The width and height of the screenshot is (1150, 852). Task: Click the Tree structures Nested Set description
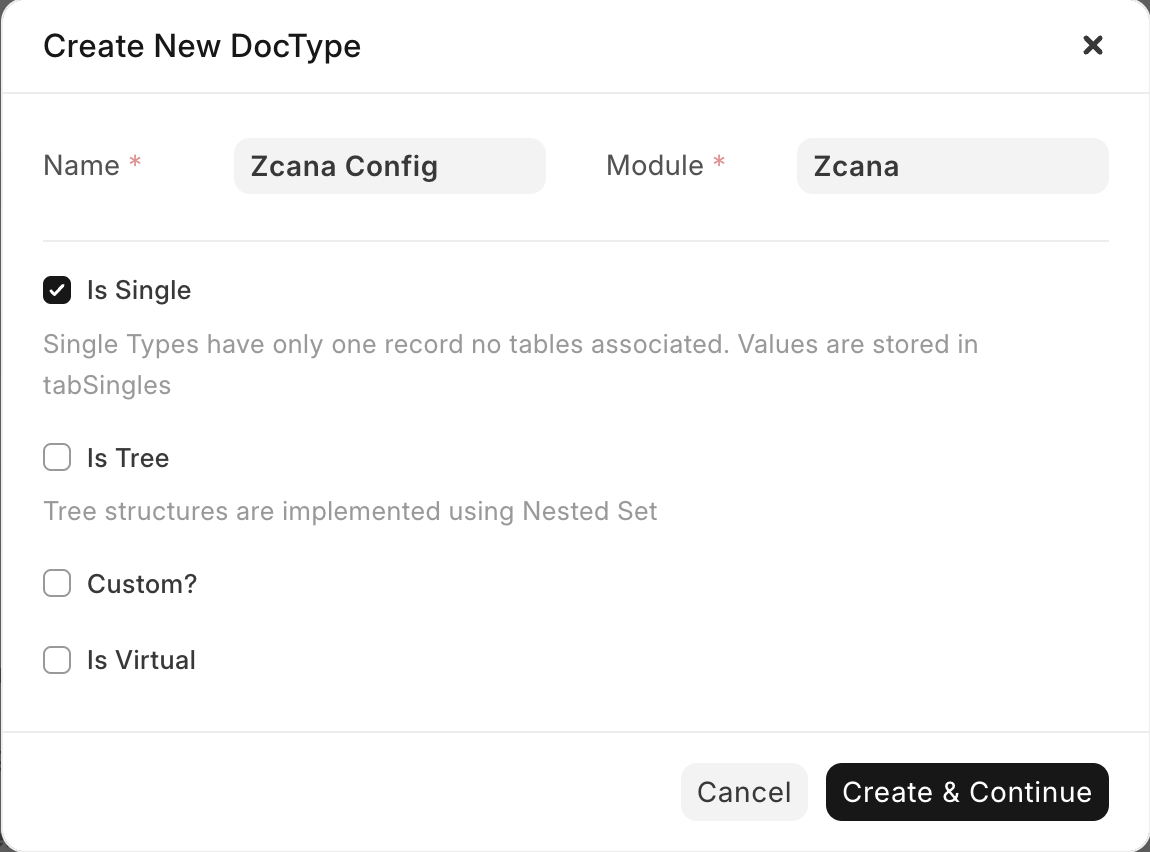coord(350,512)
